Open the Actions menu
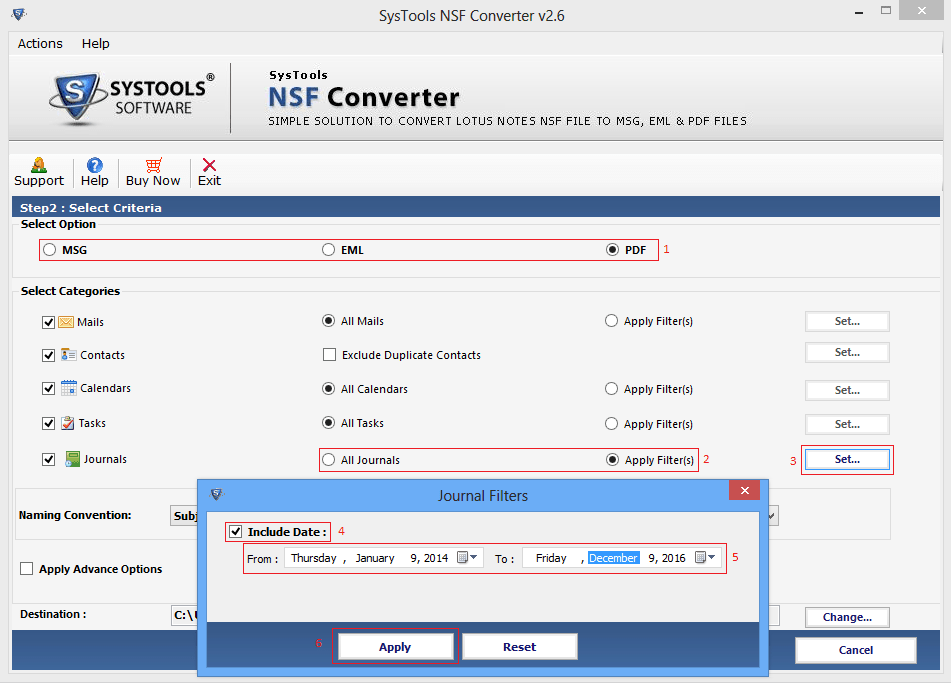The width and height of the screenshot is (951, 683). click(x=40, y=44)
